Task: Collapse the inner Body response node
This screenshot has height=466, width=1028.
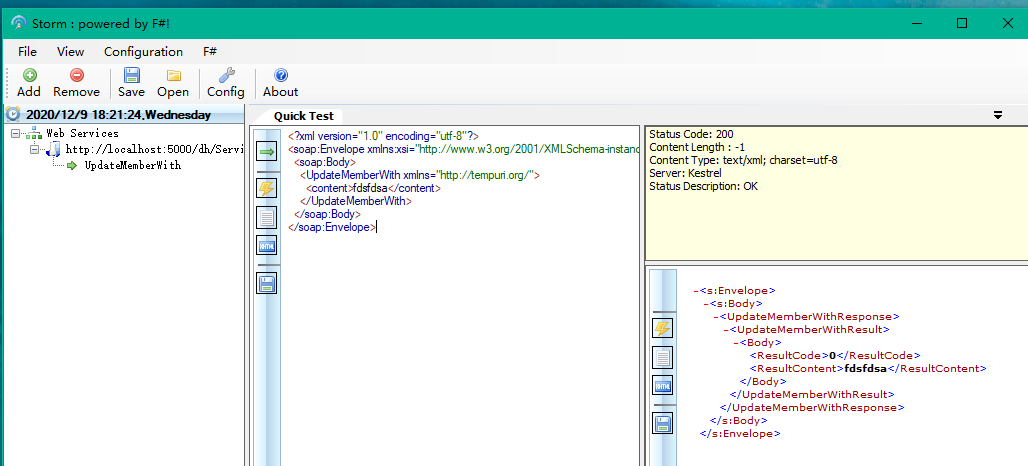Action: (x=736, y=342)
